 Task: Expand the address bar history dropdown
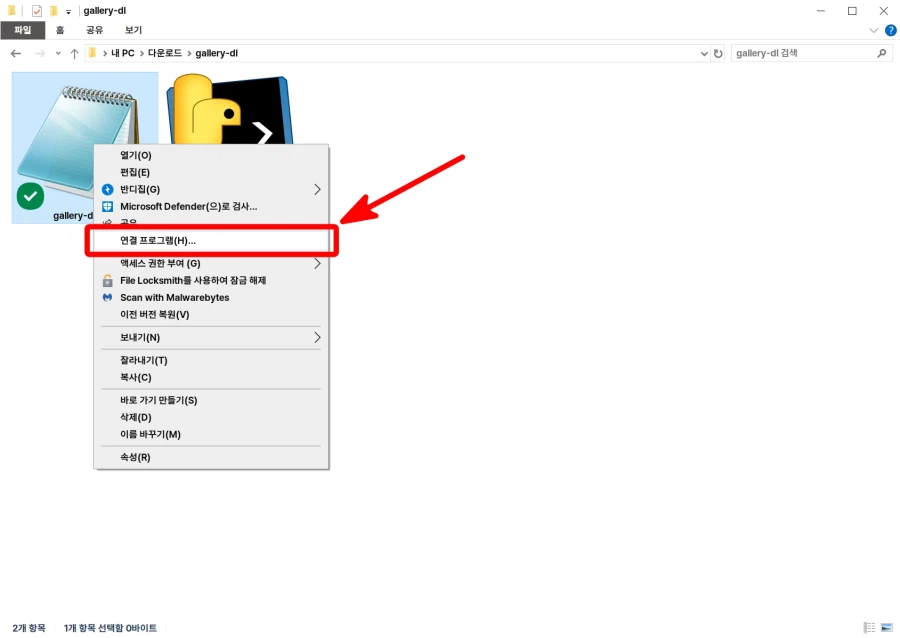704,53
